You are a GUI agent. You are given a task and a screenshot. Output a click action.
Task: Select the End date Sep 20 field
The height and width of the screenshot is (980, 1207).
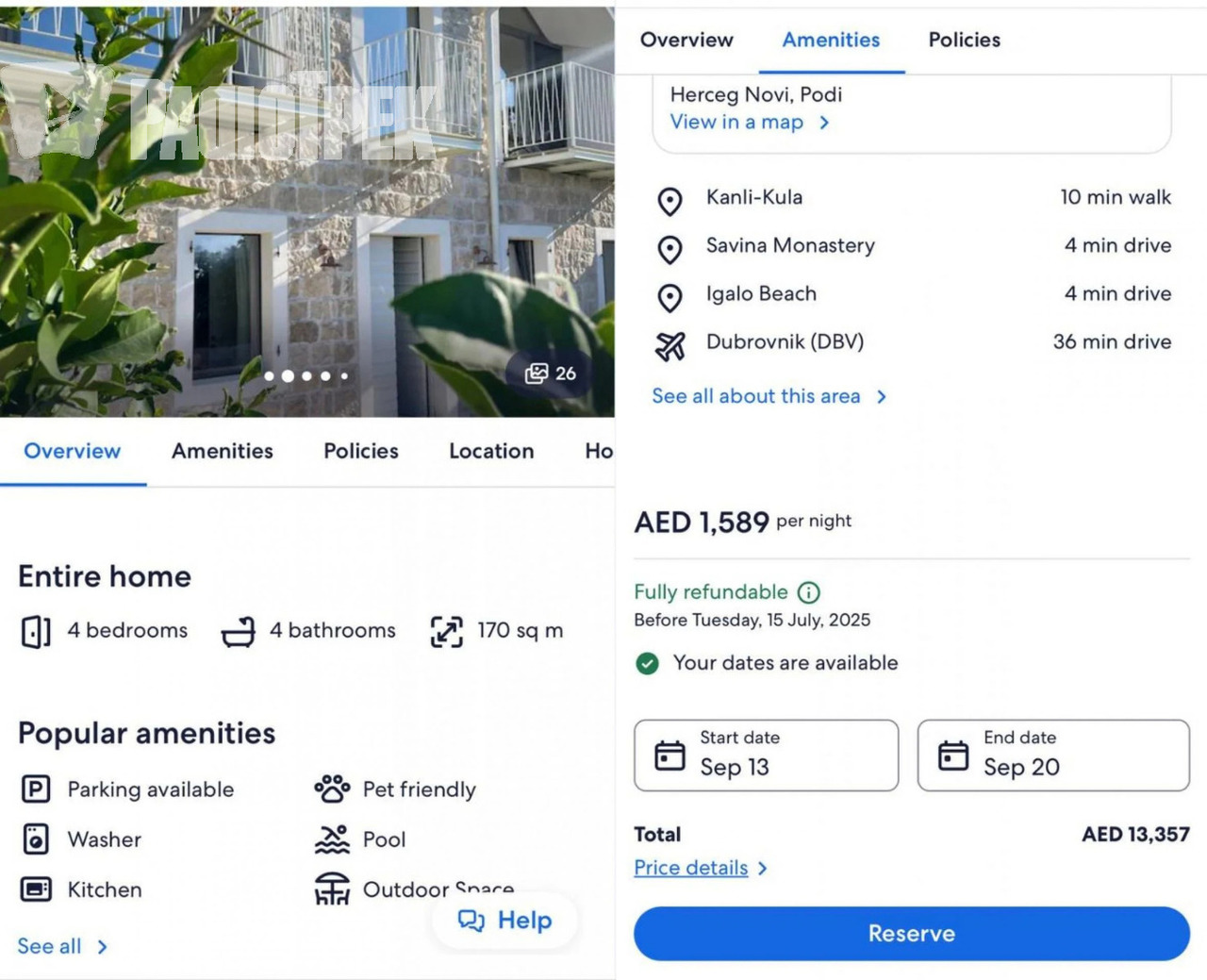click(x=1052, y=756)
